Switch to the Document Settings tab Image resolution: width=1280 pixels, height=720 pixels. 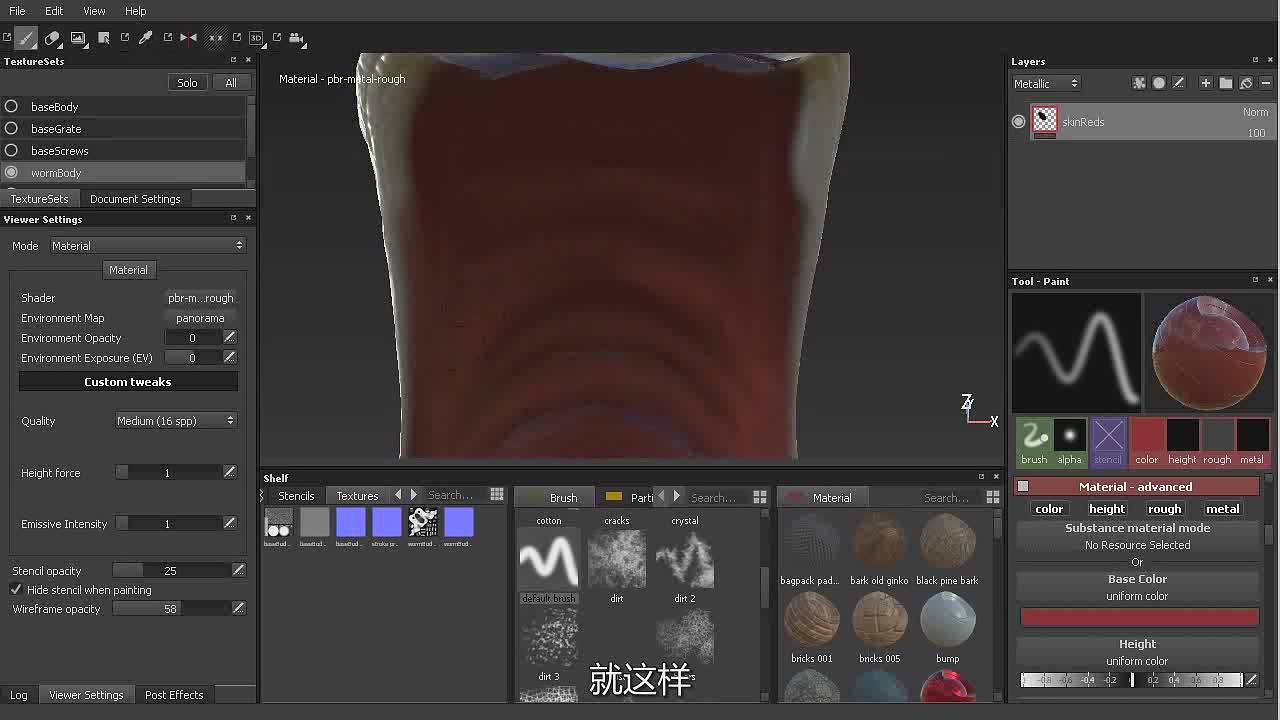[135, 199]
